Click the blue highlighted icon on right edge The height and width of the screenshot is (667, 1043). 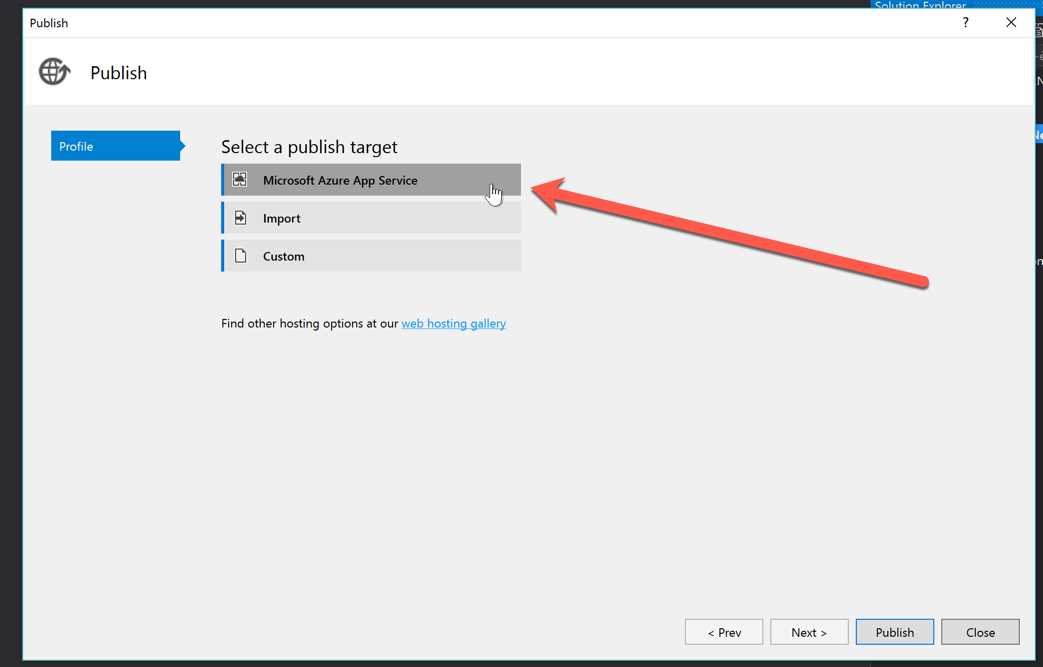click(x=1038, y=133)
